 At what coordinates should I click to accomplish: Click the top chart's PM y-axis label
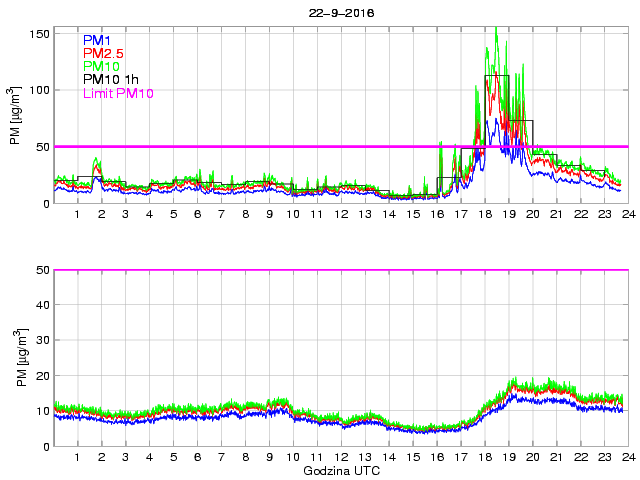pyautogui.click(x=15, y=117)
